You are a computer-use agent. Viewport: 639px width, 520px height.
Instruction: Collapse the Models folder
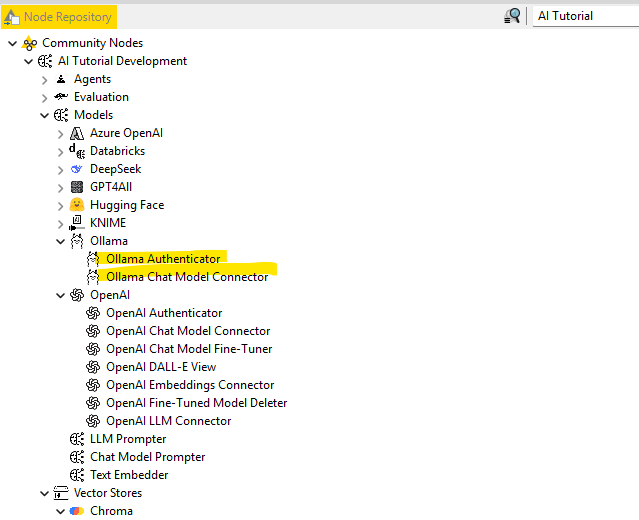[x=44, y=115]
